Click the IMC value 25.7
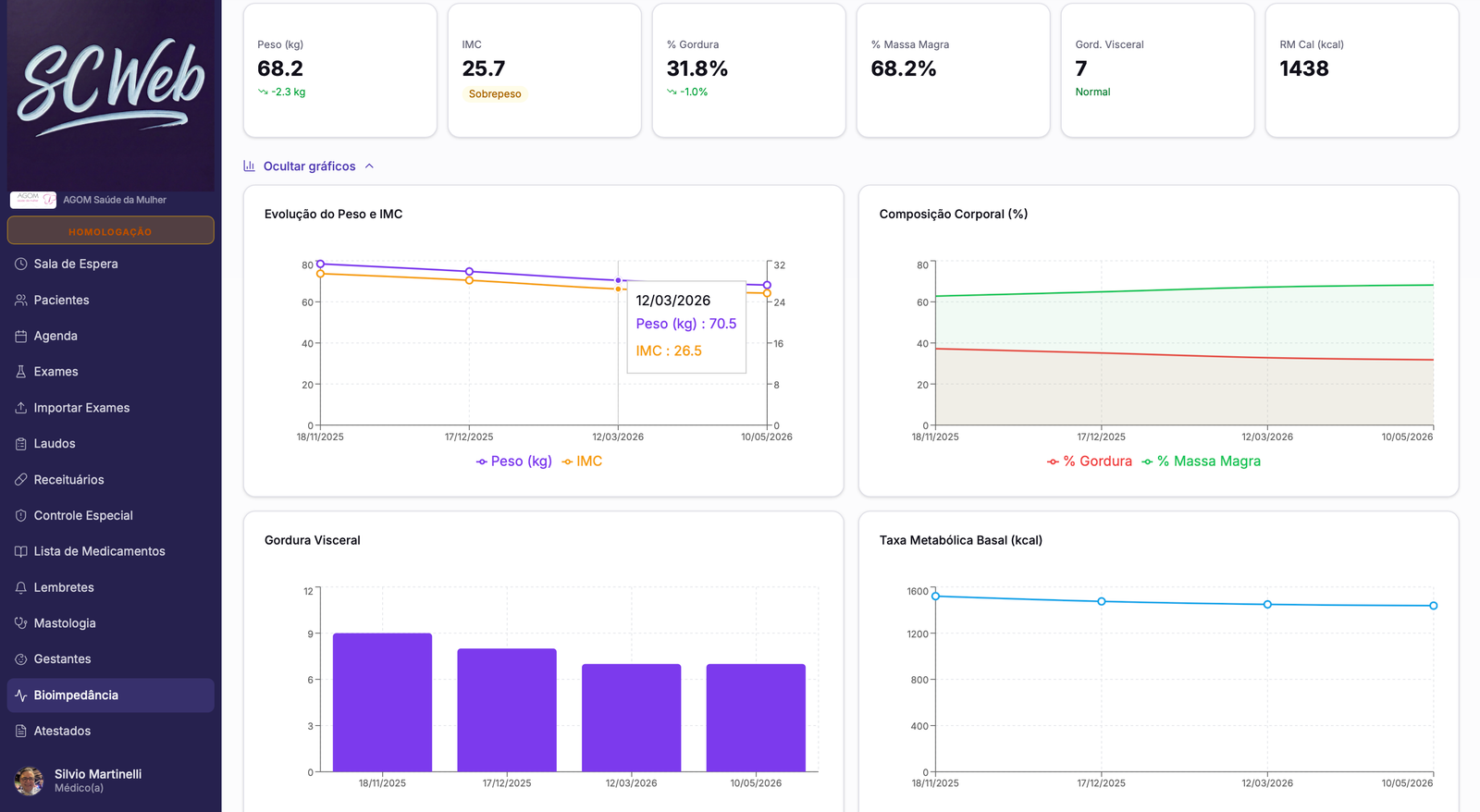 [x=484, y=68]
